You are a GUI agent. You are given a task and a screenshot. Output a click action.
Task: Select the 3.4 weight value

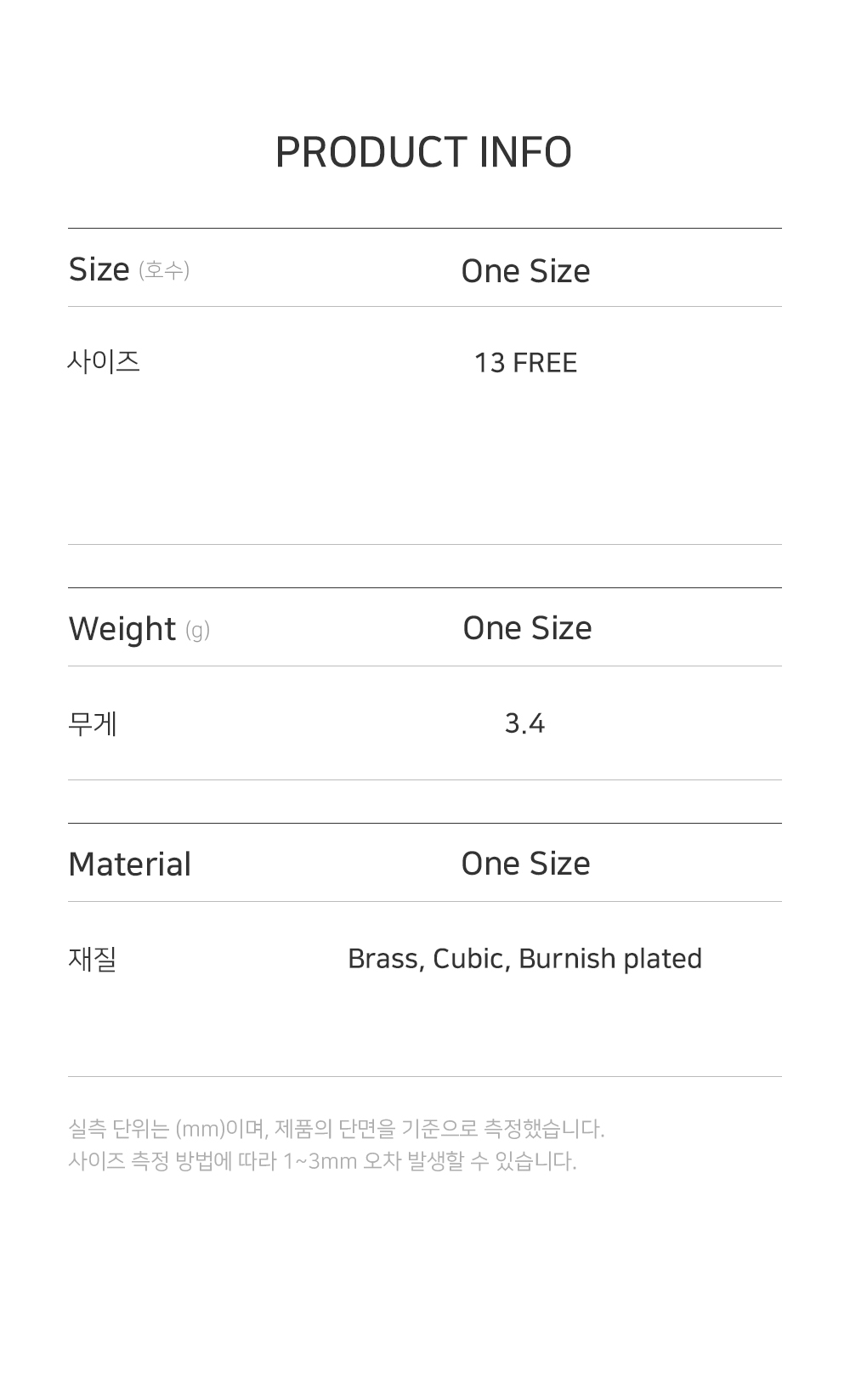(x=524, y=723)
